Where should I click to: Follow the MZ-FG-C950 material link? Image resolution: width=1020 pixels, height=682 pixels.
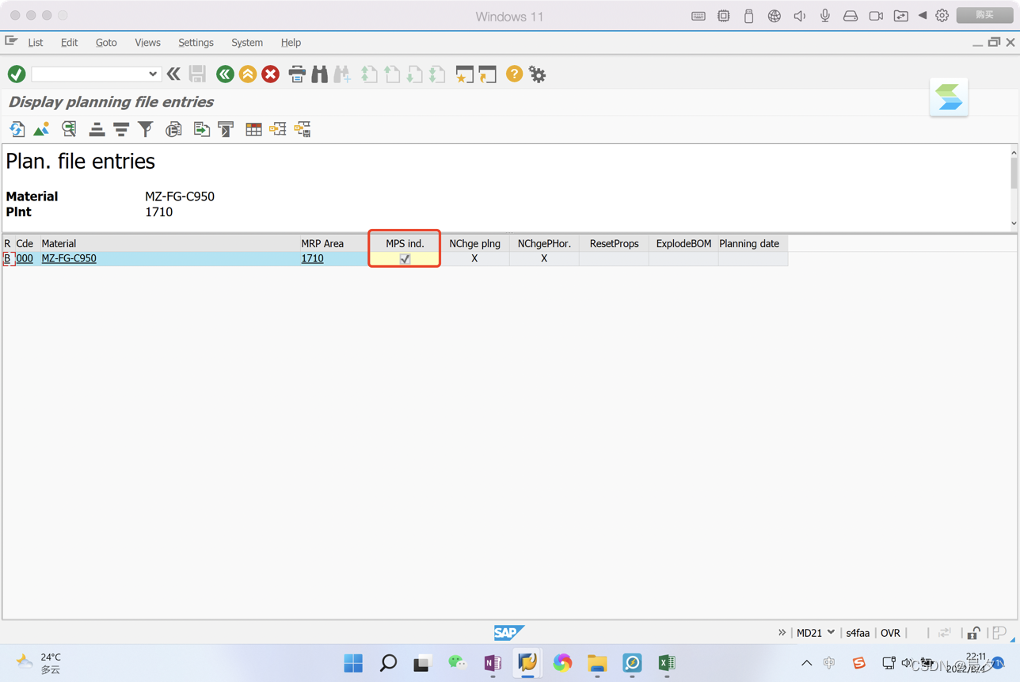(69, 258)
